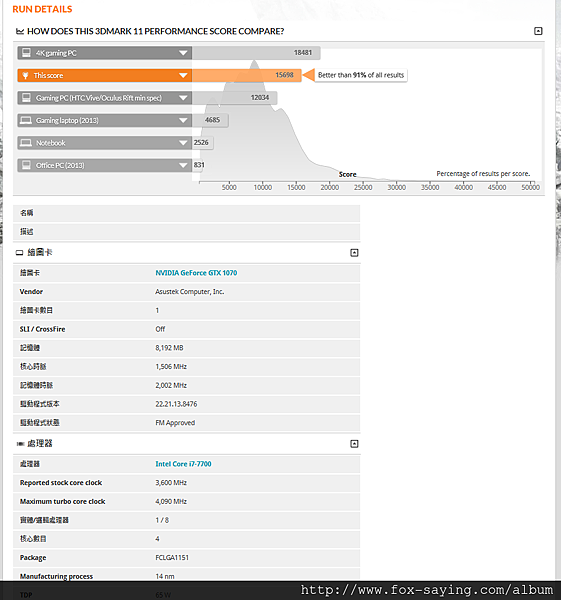Viewport: 561px width, 600px height.
Task: Click the desktop icon beside Office PC (2013)
Action: click(x=26, y=165)
